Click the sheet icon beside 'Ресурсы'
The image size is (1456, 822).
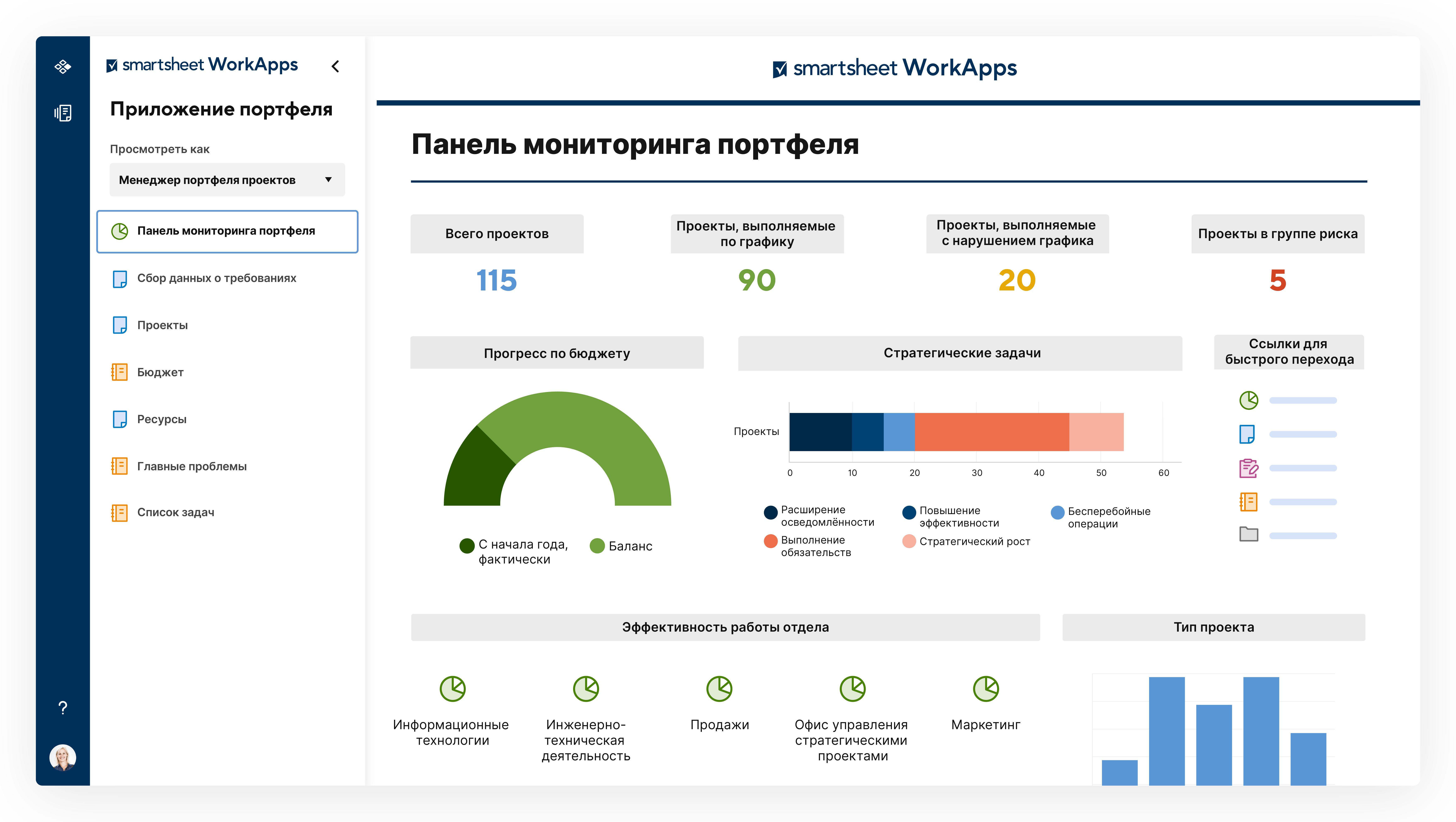click(120, 419)
